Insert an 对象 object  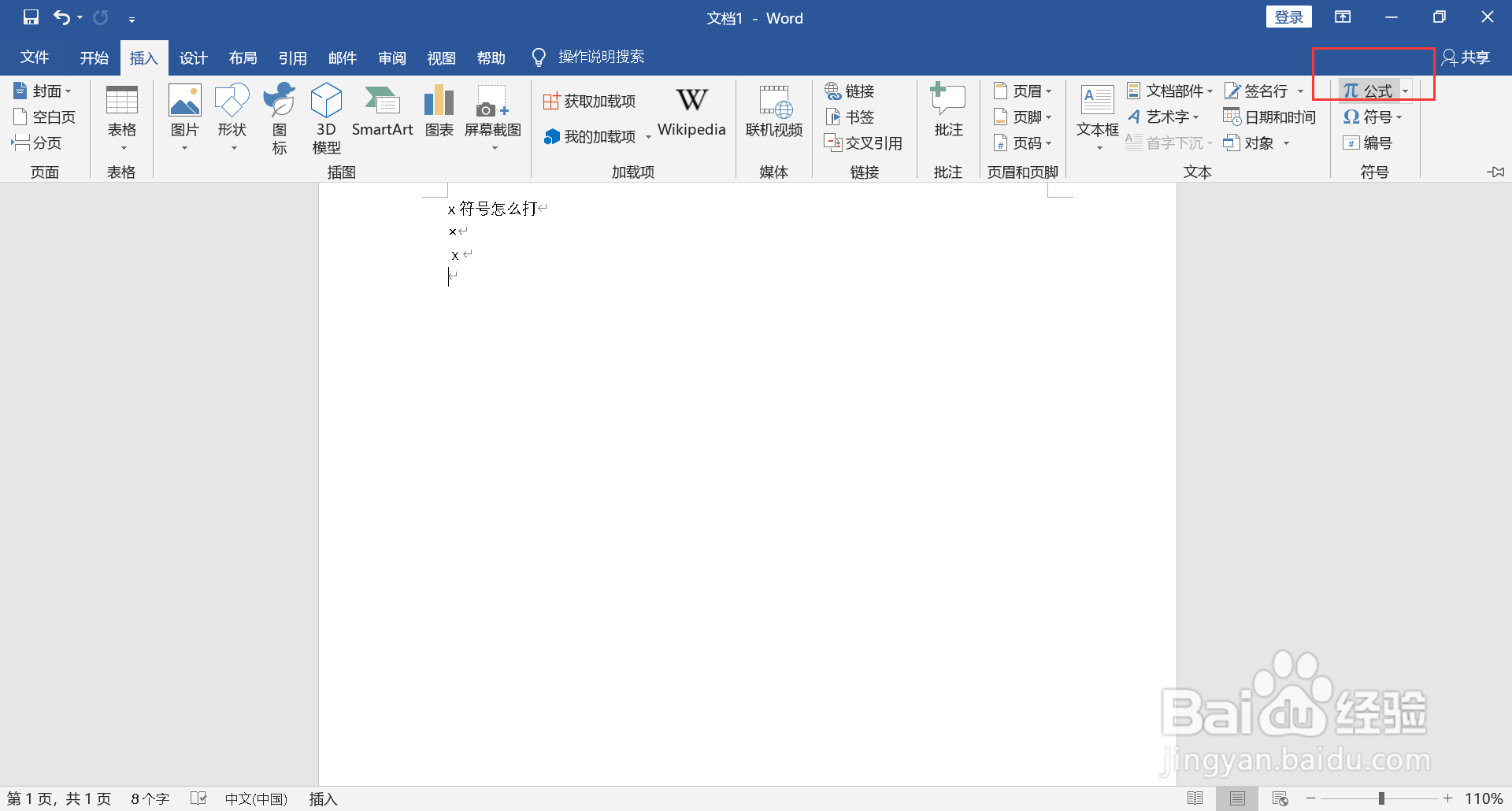tap(1249, 143)
